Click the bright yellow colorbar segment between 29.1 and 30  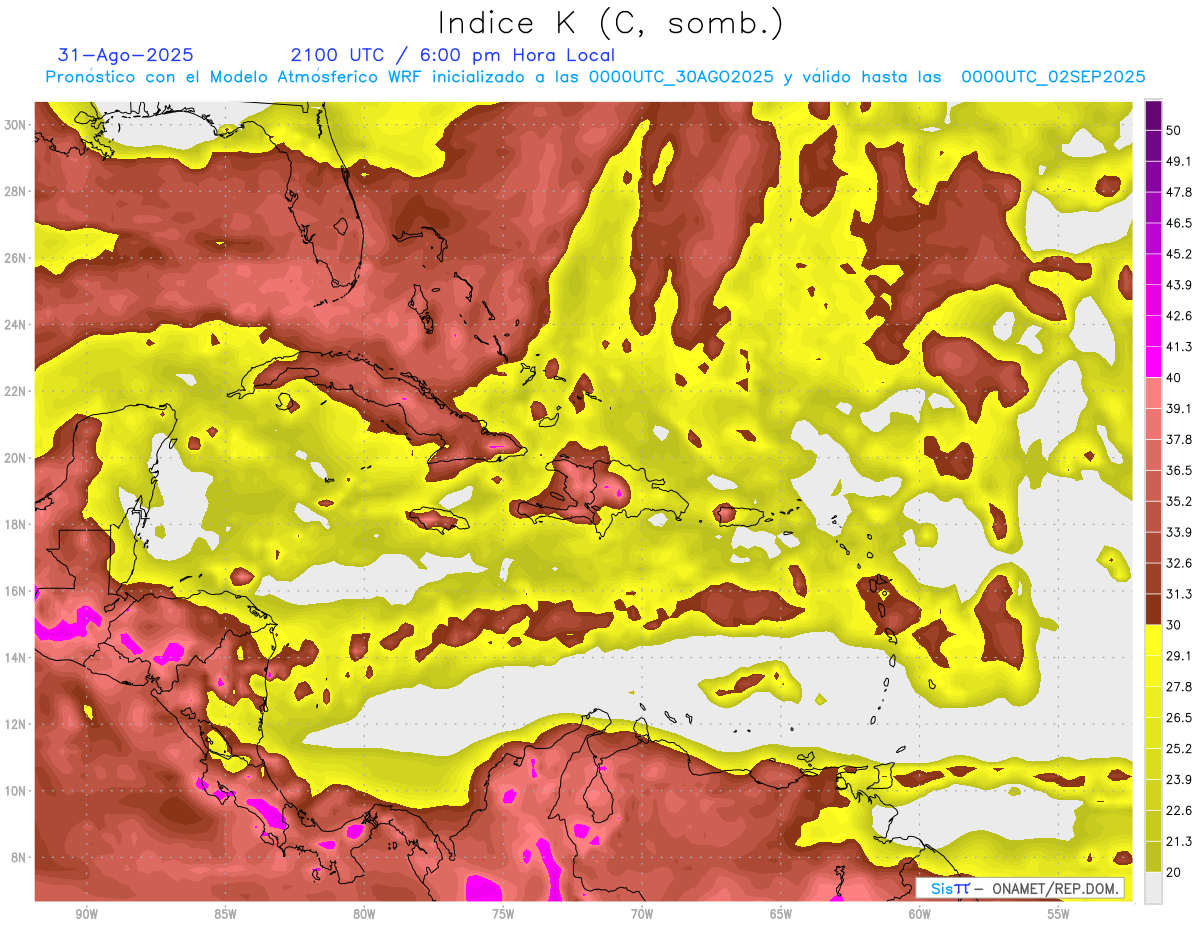tap(1153, 641)
